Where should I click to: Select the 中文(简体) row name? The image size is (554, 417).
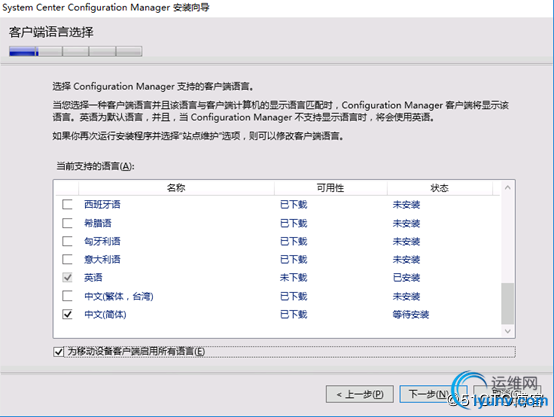point(105,314)
